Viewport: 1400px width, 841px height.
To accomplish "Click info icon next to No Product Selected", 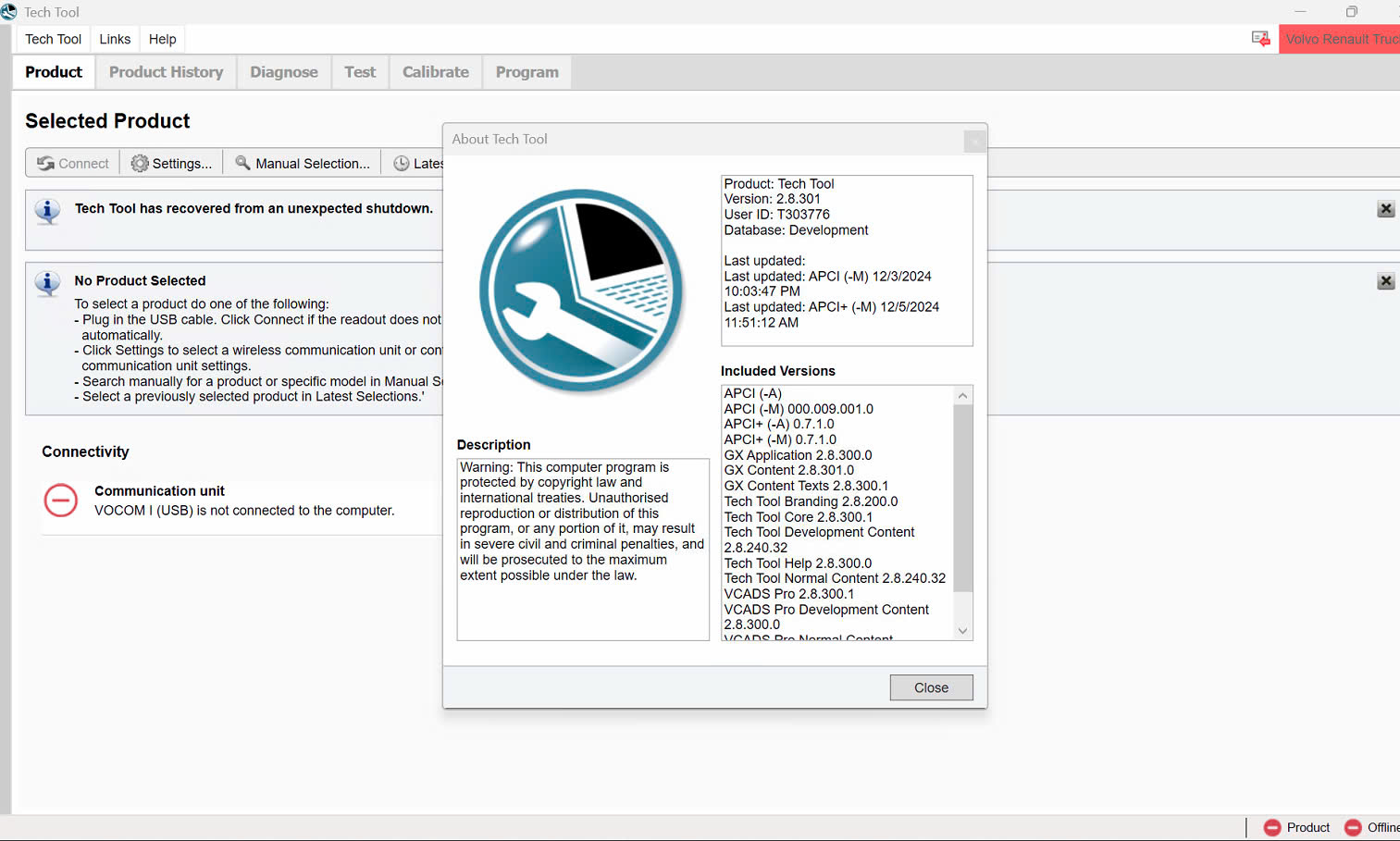I will 47,283.
